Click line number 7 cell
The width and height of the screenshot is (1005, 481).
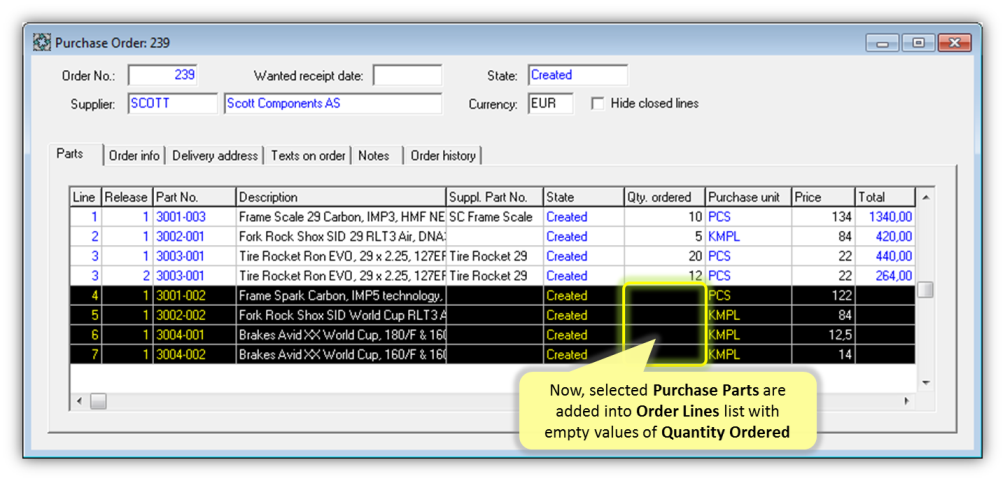click(x=86, y=355)
